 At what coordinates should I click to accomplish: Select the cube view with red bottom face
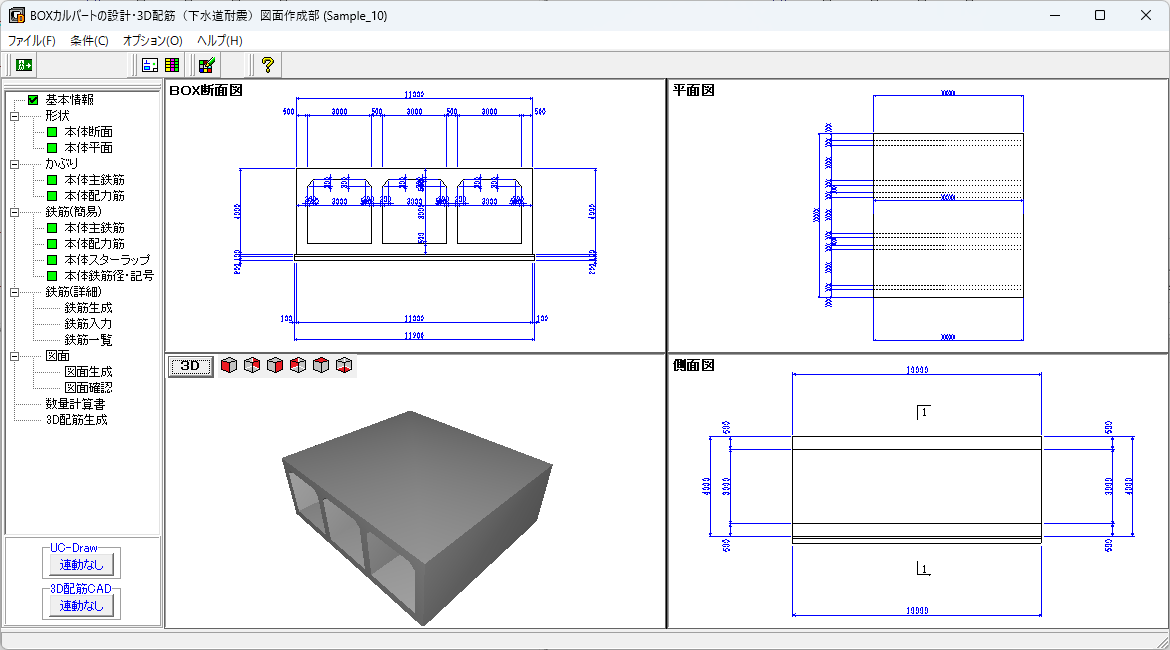(x=344, y=366)
